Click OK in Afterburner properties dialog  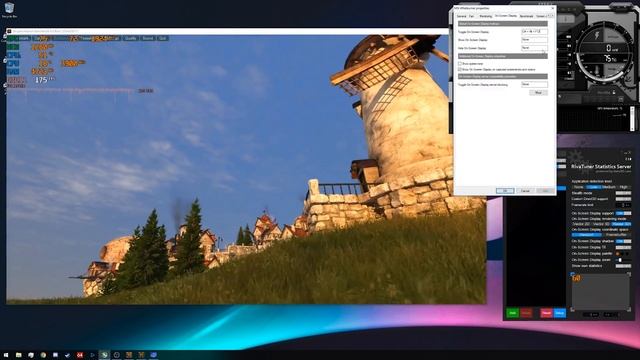tap(505, 191)
